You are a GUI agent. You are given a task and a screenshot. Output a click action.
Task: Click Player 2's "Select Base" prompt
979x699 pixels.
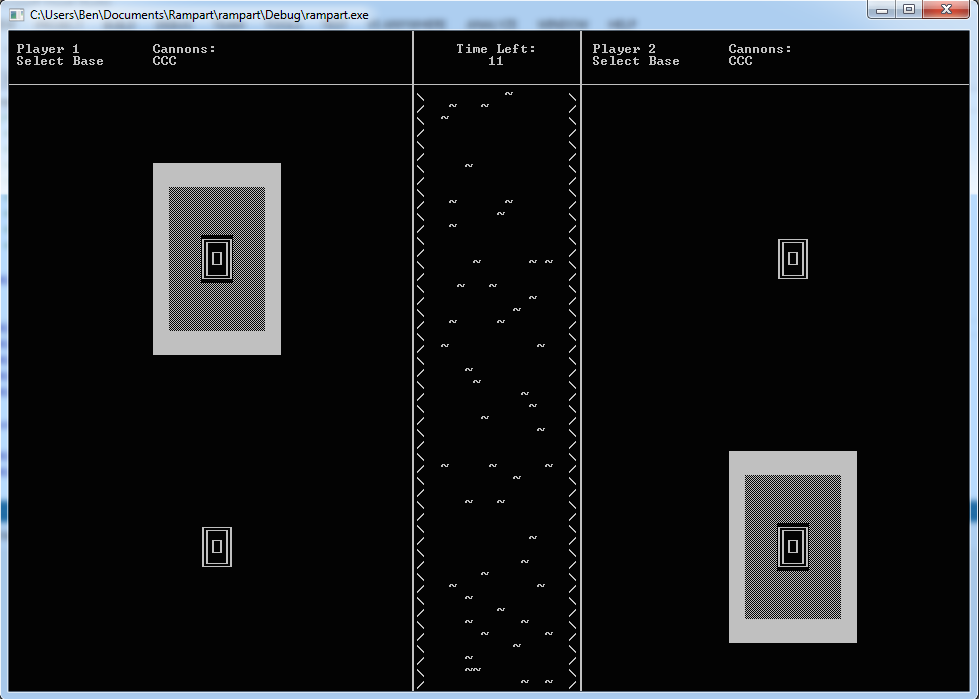coord(636,61)
